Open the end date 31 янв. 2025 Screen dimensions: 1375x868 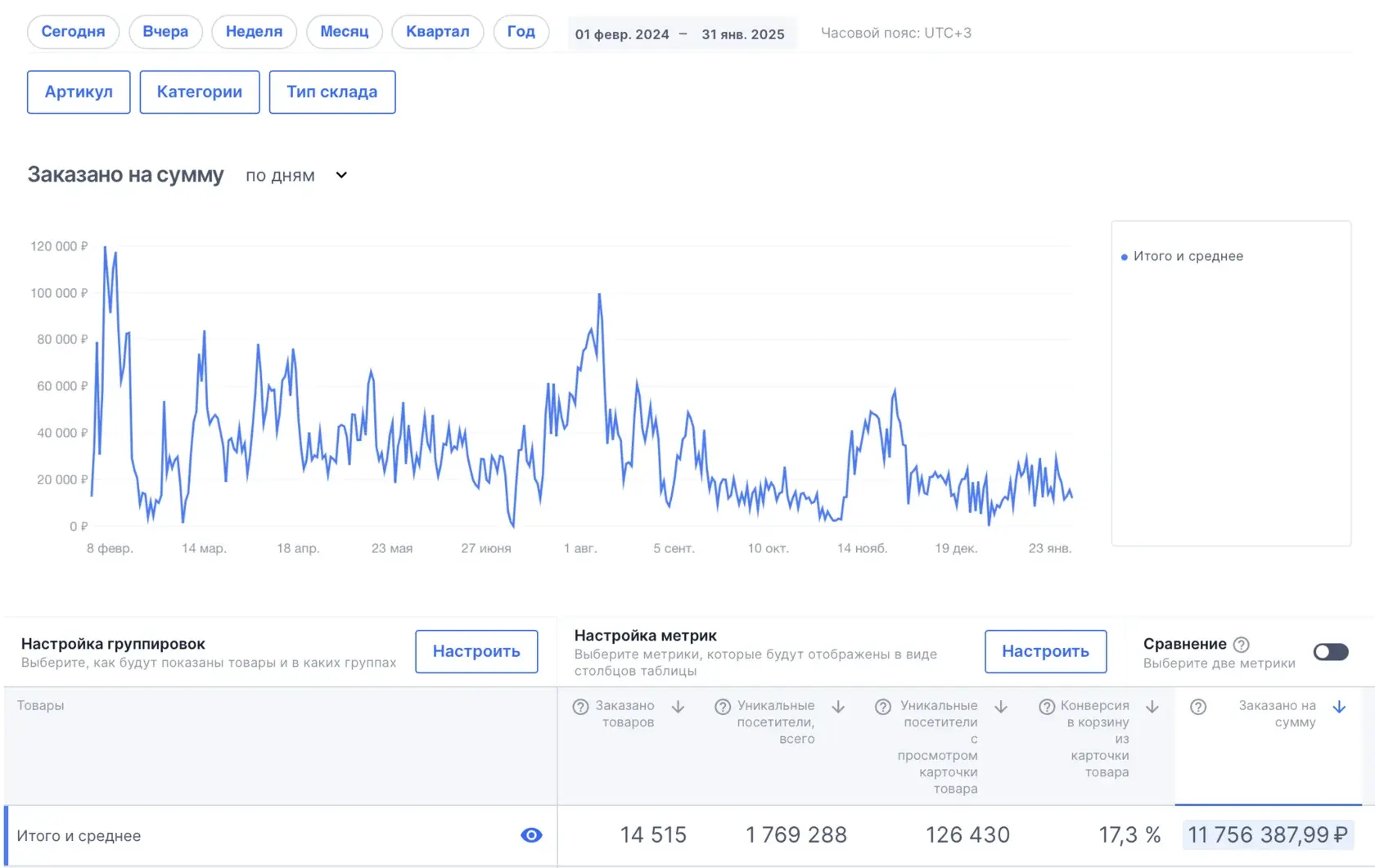click(x=743, y=34)
